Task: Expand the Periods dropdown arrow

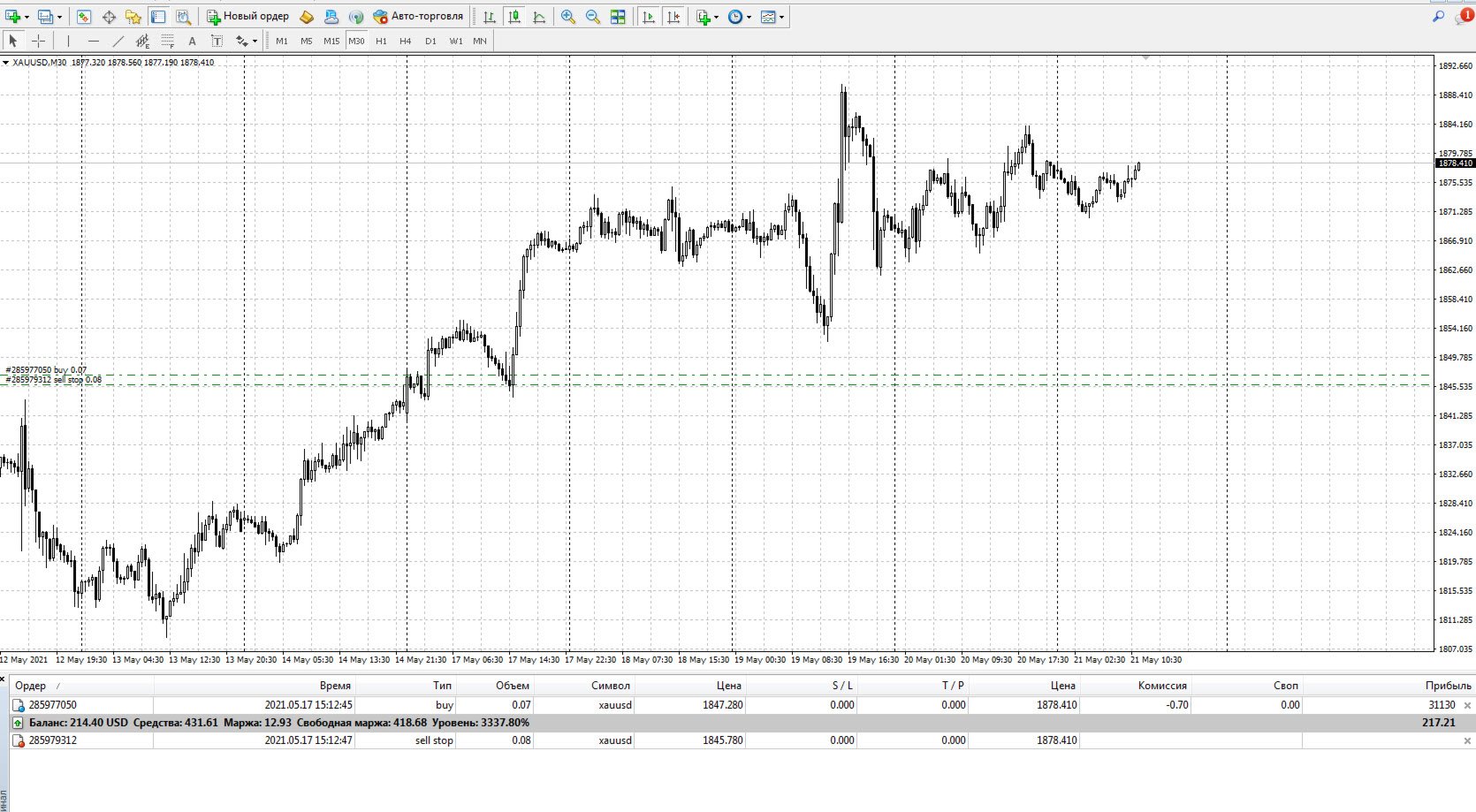Action: point(749,17)
